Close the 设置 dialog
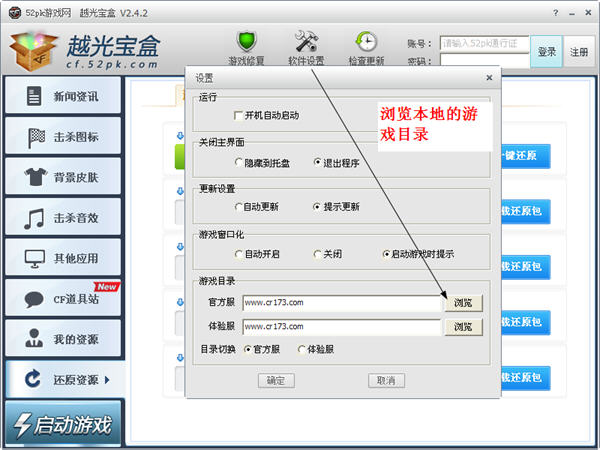Image resolution: width=600 pixels, height=450 pixels. click(x=489, y=78)
